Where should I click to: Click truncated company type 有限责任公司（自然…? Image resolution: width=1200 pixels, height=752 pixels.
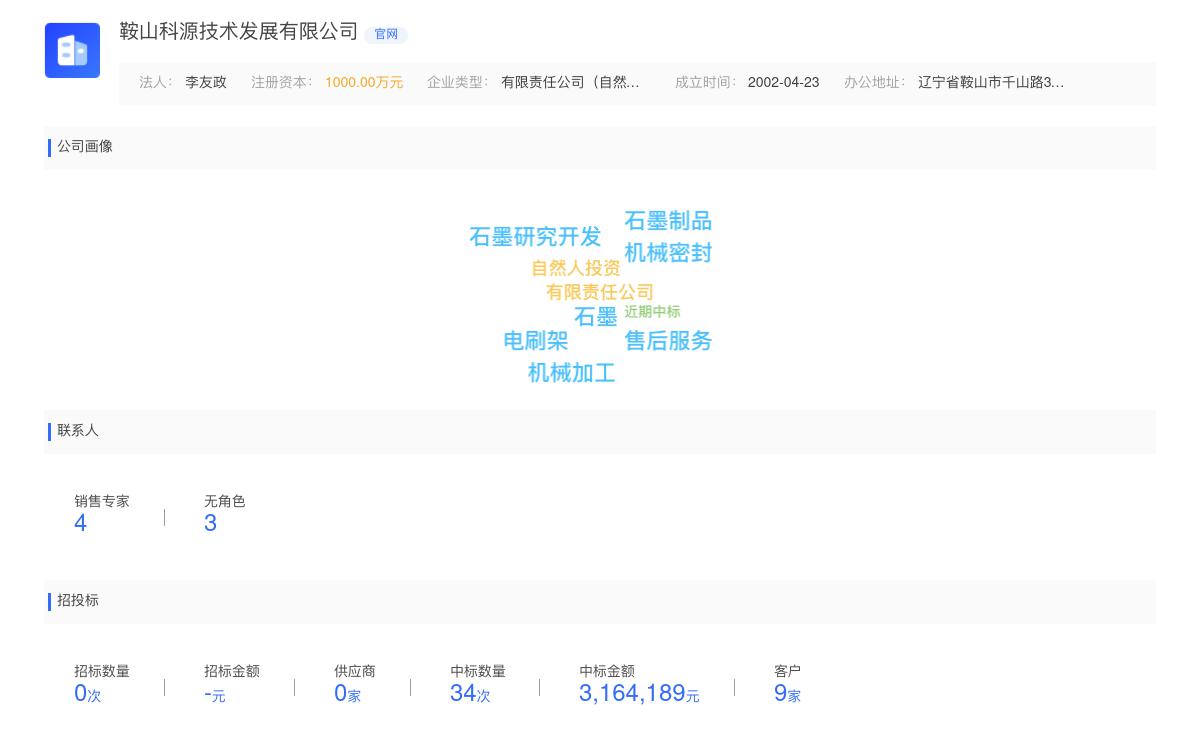570,83
